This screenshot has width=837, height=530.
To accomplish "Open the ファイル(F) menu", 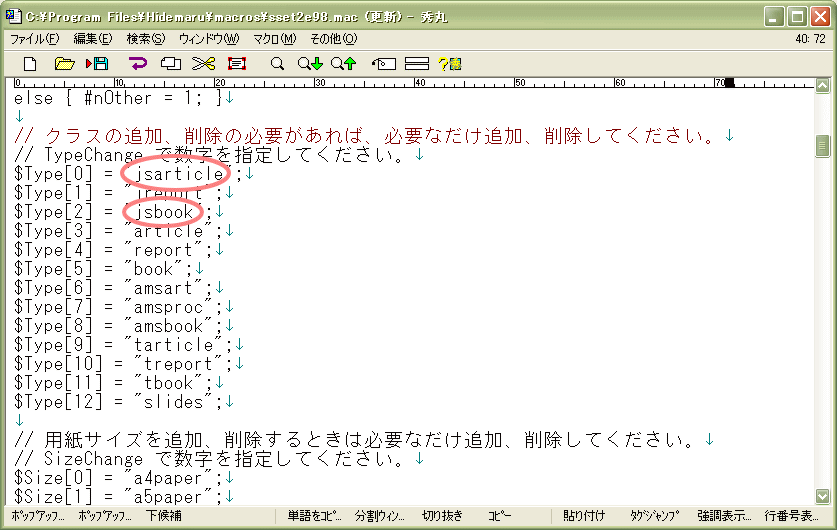I will tap(35, 39).
